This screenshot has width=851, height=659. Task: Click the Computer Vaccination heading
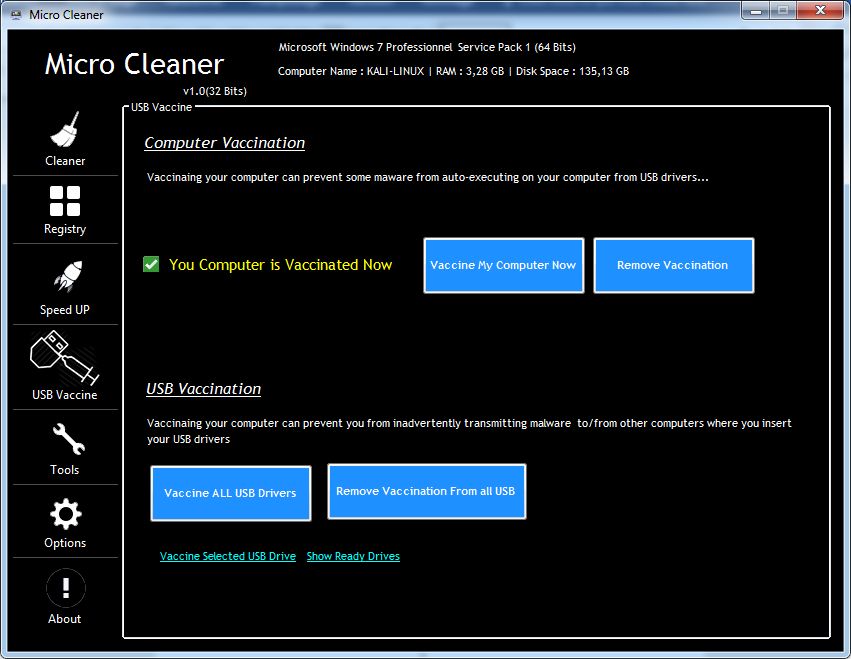pyautogui.click(x=225, y=143)
